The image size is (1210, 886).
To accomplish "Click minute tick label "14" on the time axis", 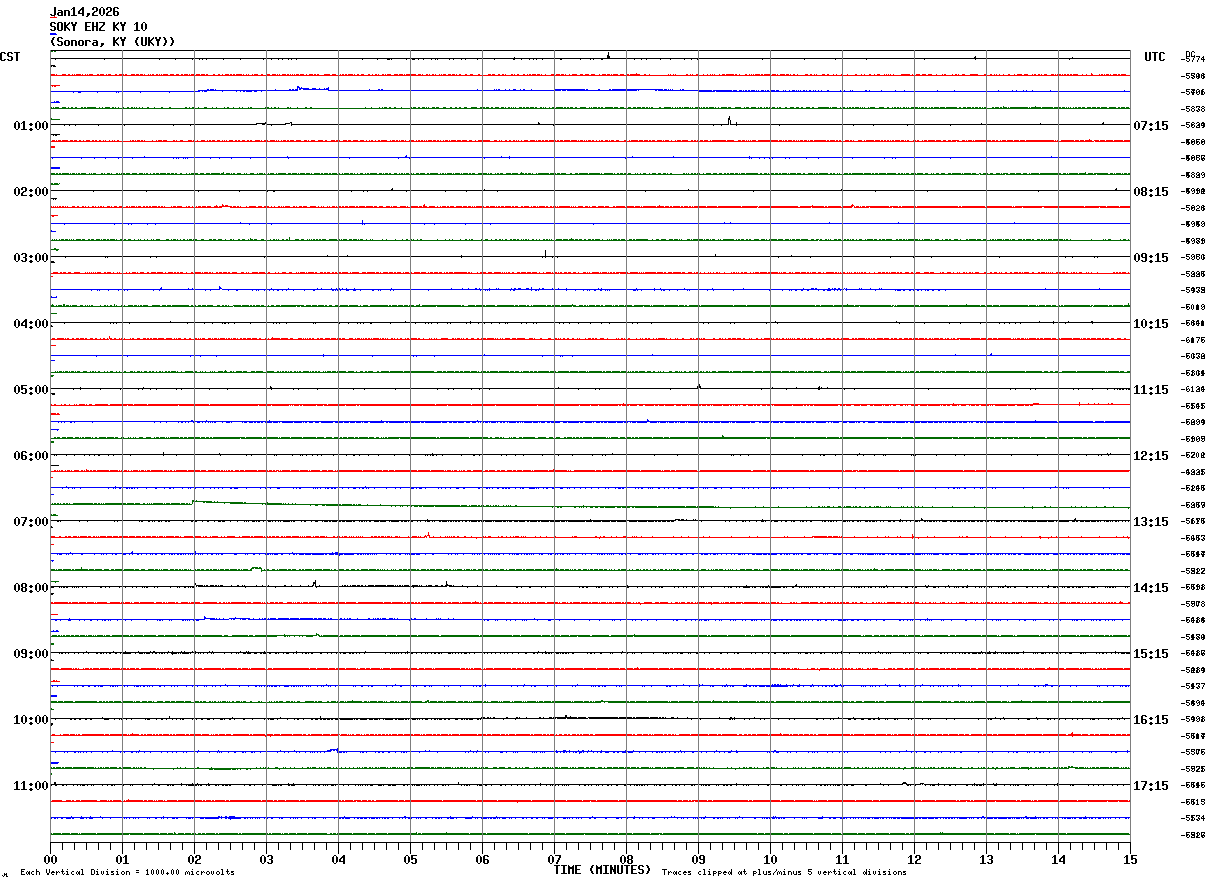I will coord(1058,859).
